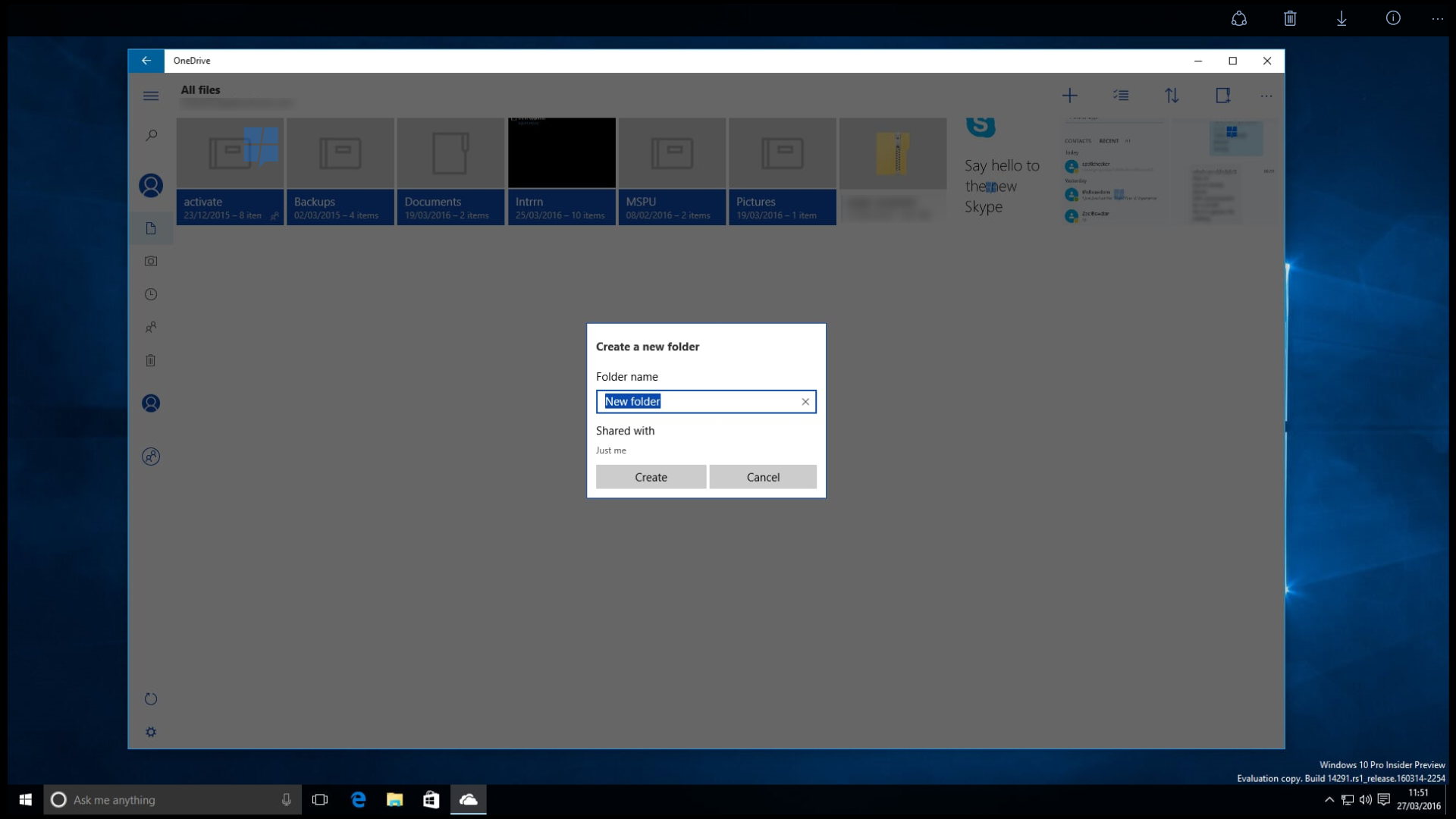
Task: Open Microsoft Edge from the taskbar
Action: coord(358,799)
